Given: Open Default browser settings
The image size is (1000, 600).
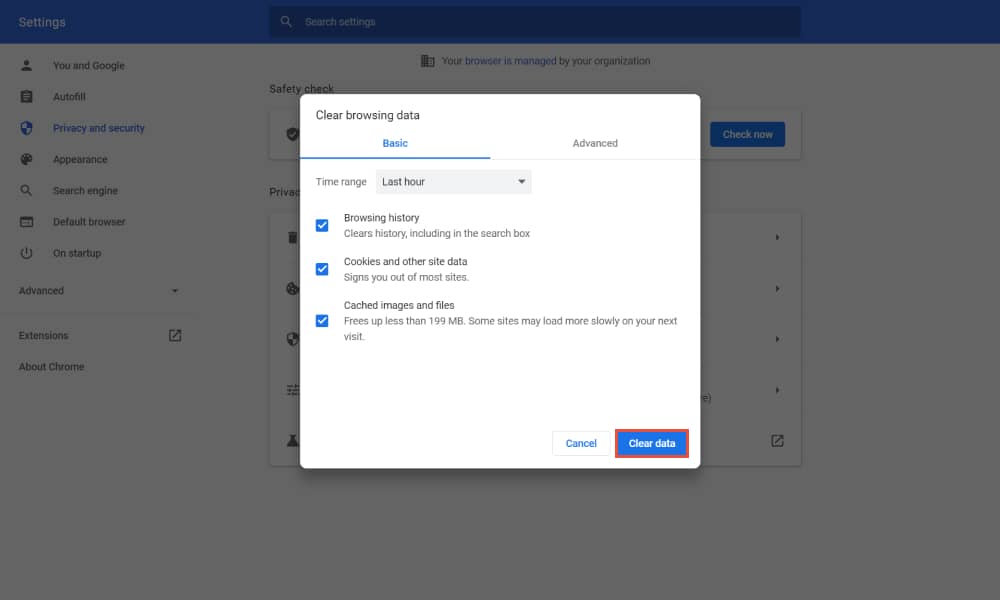Looking at the screenshot, I should pos(89,222).
